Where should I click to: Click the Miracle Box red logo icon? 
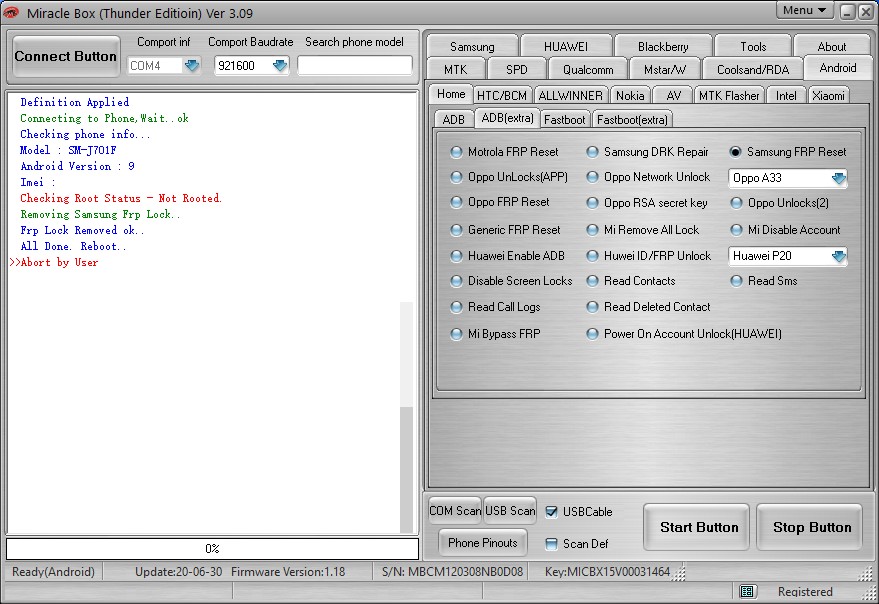click(11, 12)
